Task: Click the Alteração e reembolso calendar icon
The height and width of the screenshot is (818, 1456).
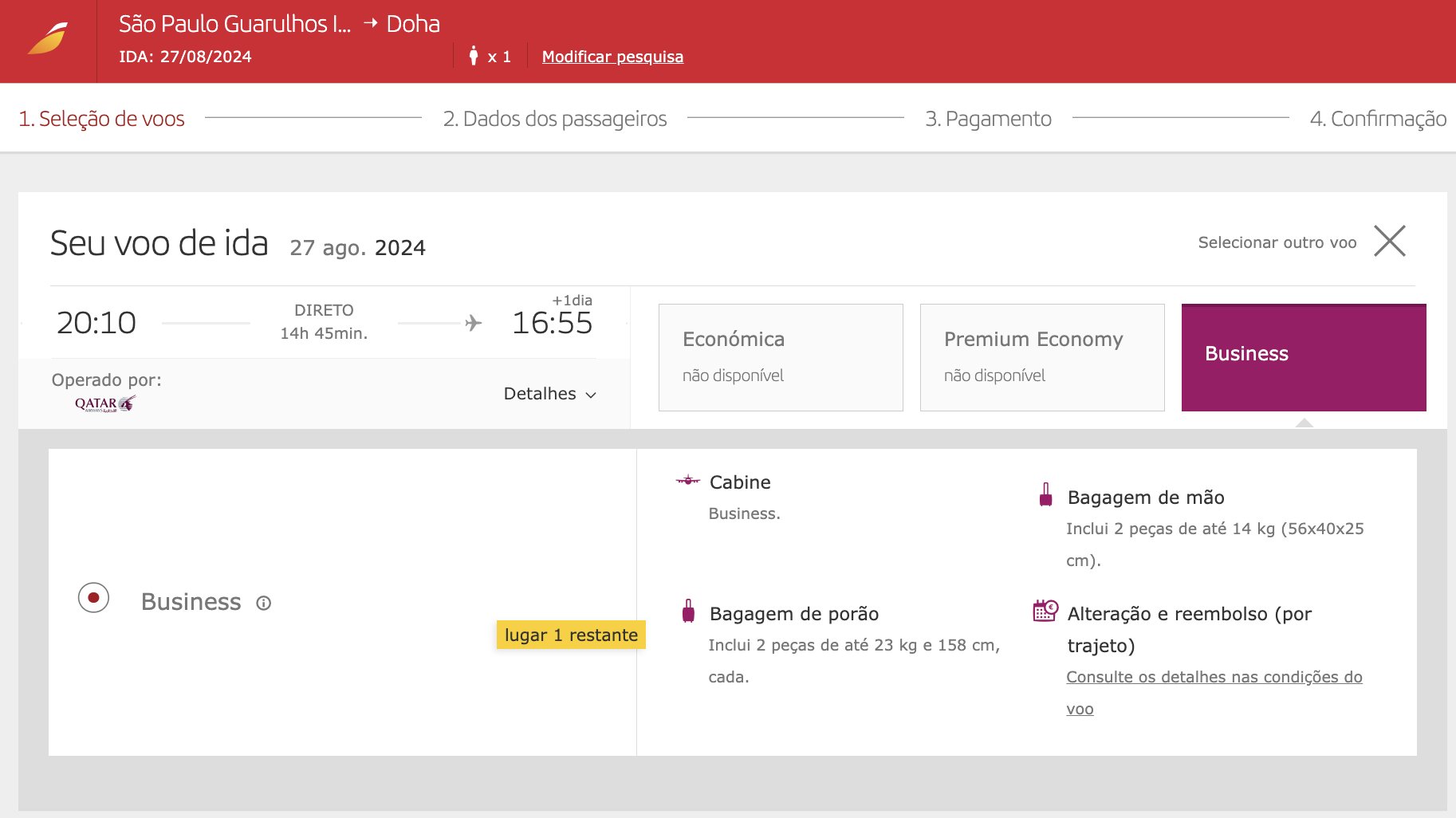Action: [x=1045, y=611]
